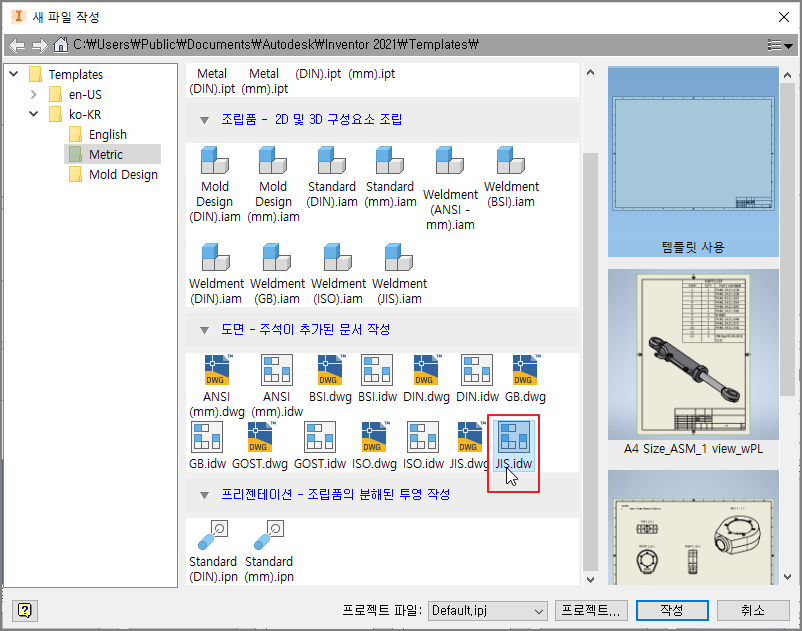802x631 pixels.
Task: Collapse the Templates root folder
Action: click(14, 74)
